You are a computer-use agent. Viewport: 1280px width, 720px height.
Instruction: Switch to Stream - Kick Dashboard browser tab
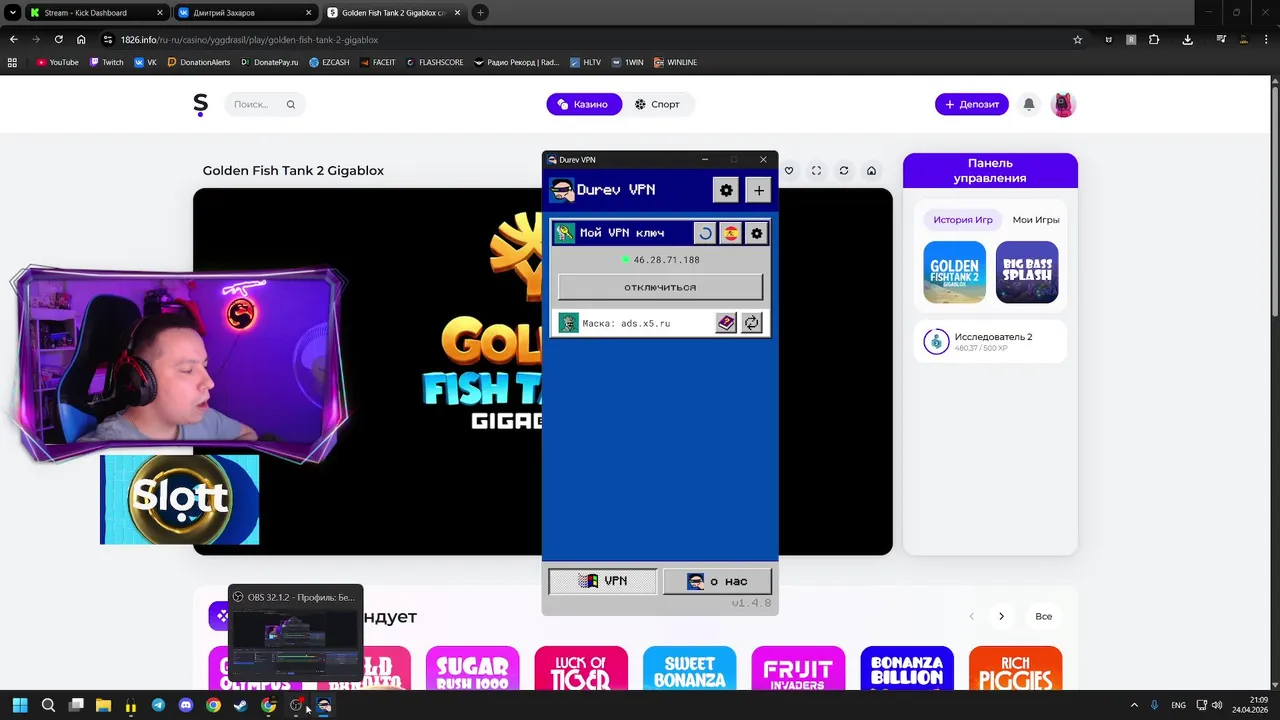tap(96, 13)
